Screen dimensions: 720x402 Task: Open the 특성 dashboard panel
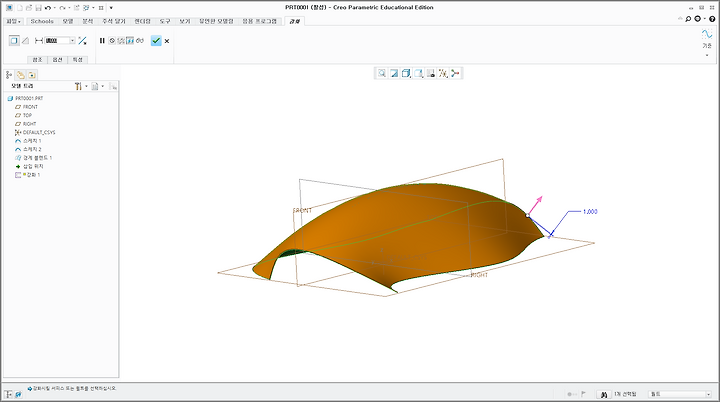pos(78,60)
